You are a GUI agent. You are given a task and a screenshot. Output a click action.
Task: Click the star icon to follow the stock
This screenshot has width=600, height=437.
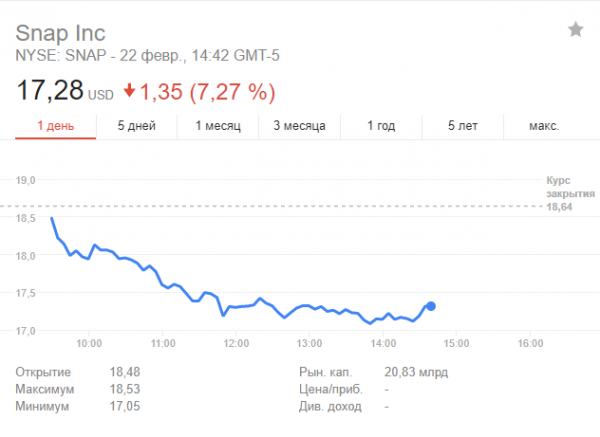[x=576, y=30]
